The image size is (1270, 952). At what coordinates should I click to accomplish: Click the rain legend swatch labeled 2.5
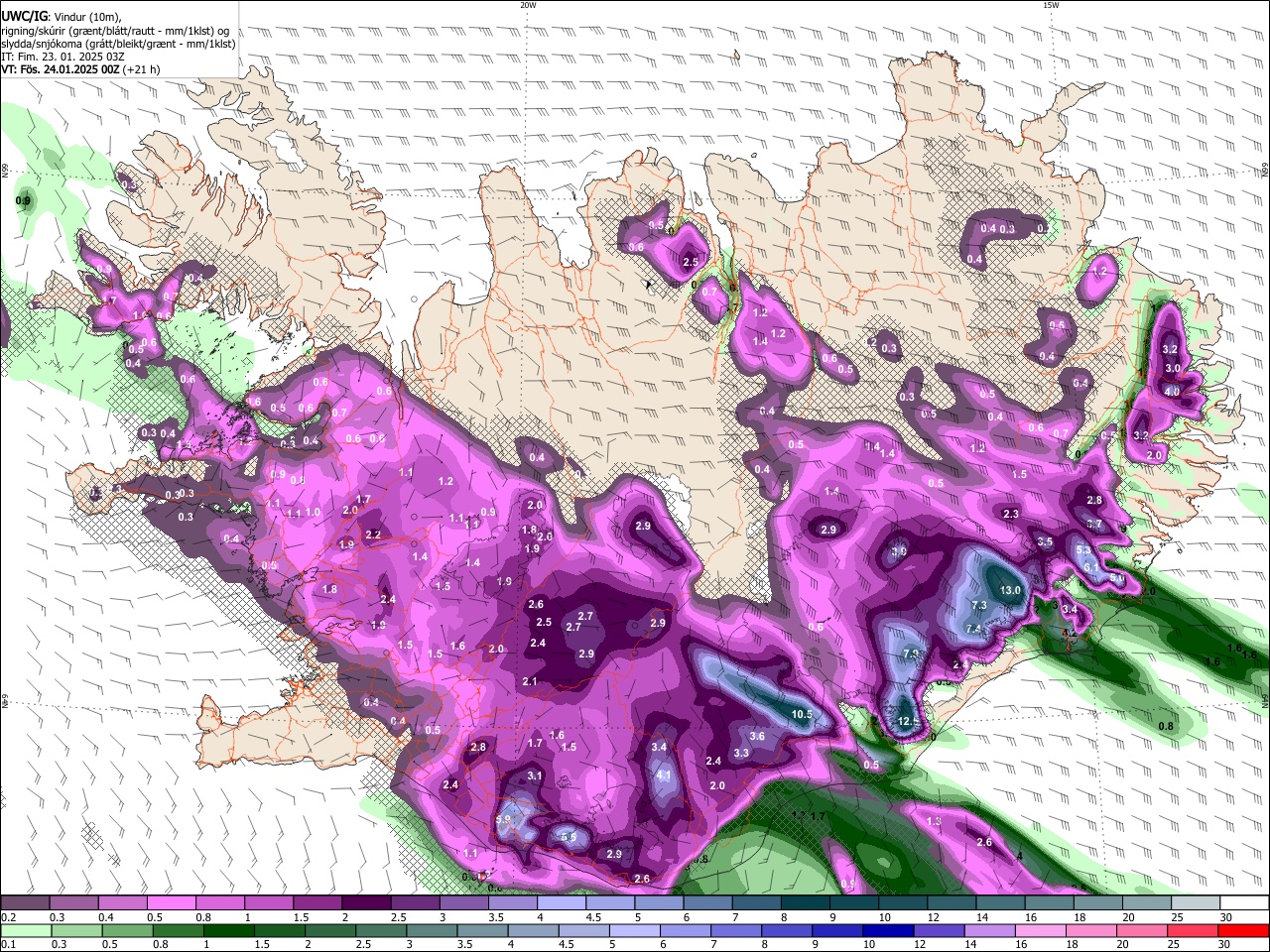point(382,930)
